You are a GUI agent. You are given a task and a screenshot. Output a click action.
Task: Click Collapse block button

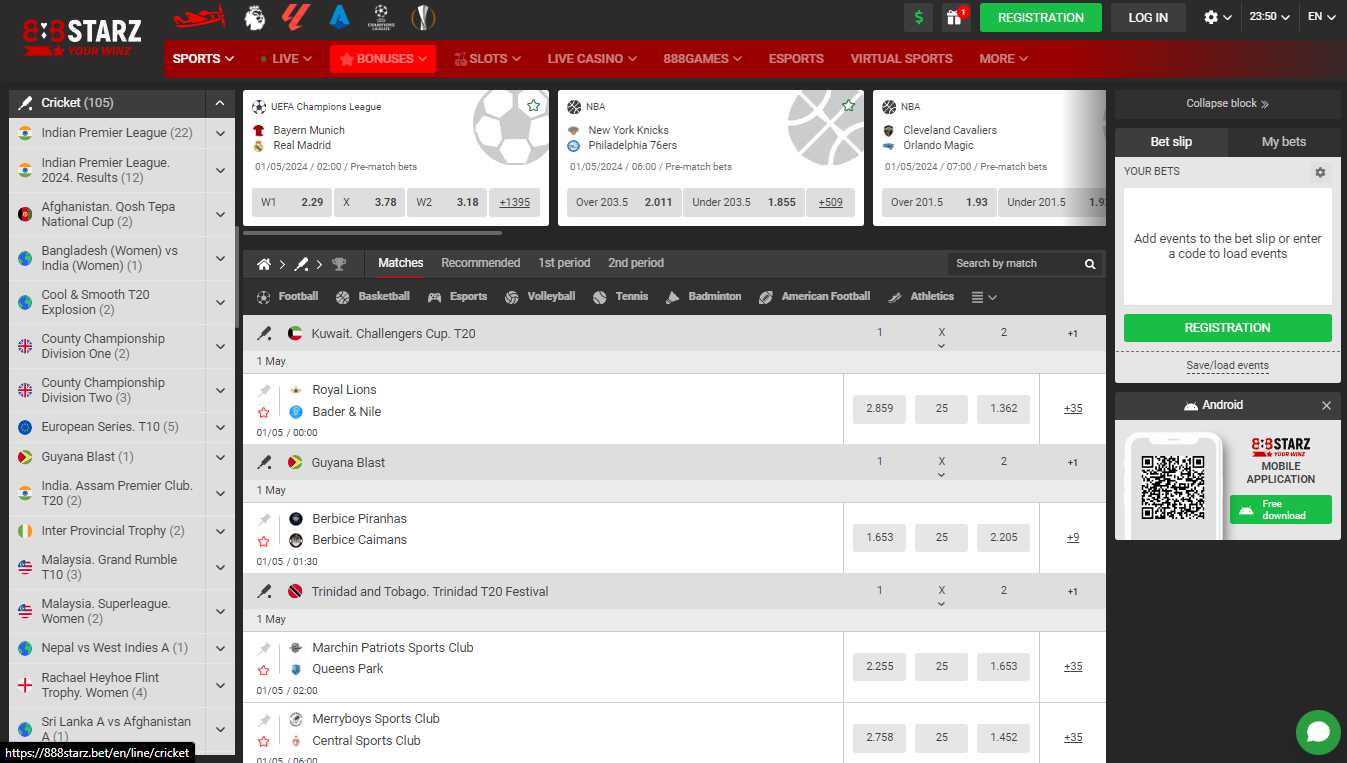(x=1228, y=104)
